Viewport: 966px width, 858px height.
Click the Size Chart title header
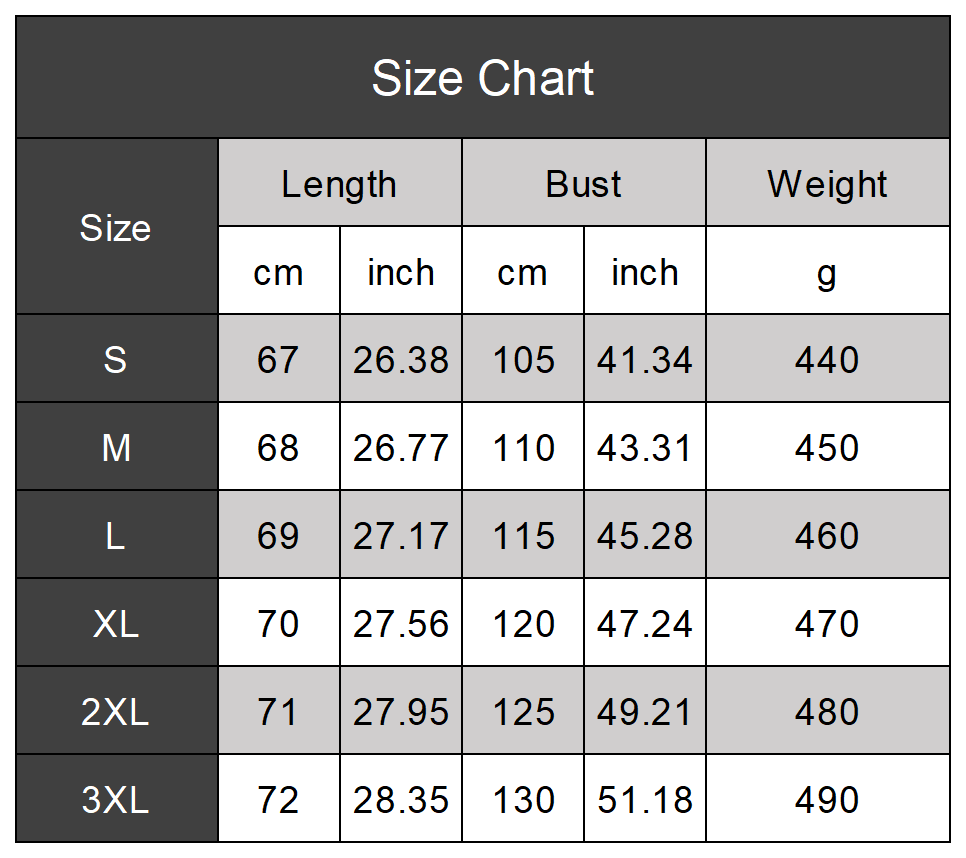[483, 78]
